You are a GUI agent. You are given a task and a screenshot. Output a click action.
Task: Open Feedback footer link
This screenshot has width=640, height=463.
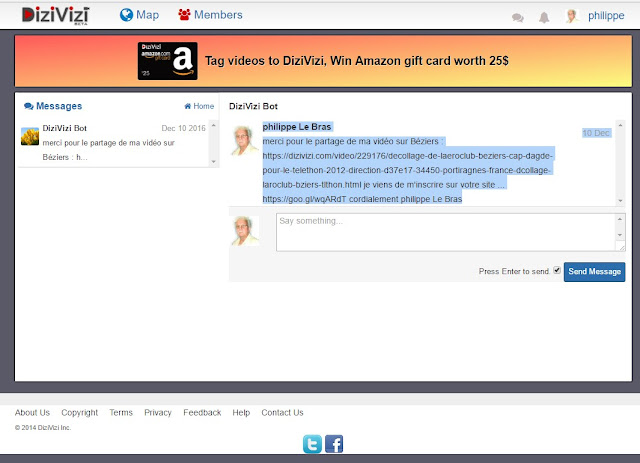pyautogui.click(x=202, y=413)
